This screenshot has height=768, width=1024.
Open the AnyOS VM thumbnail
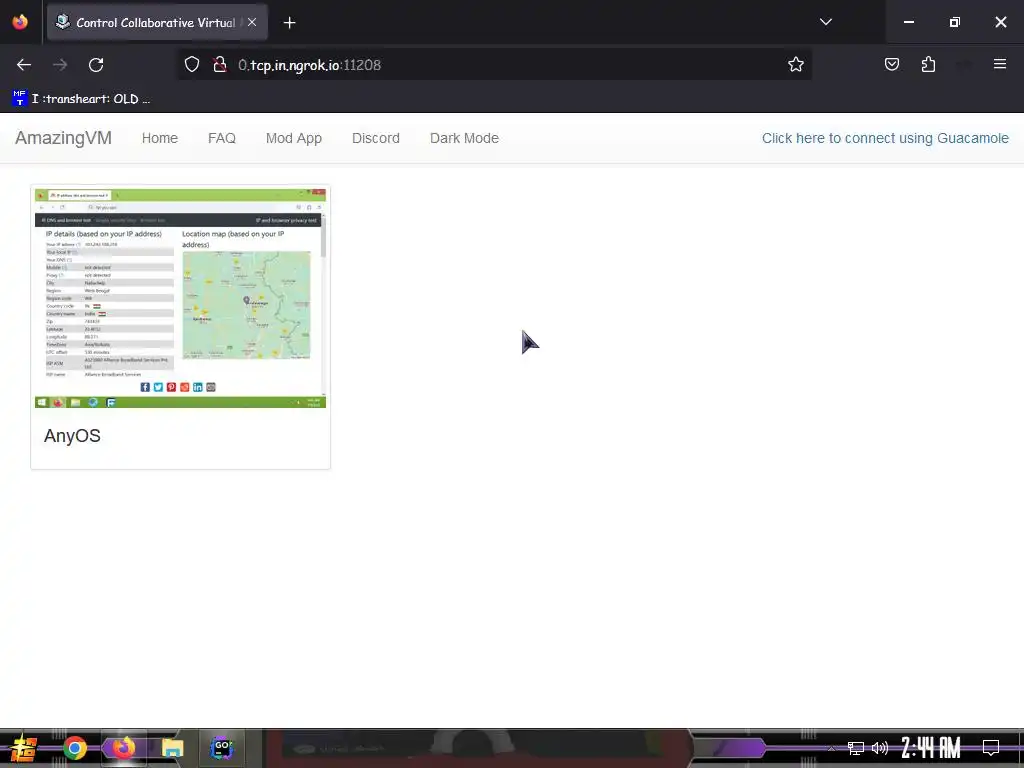coord(180,298)
